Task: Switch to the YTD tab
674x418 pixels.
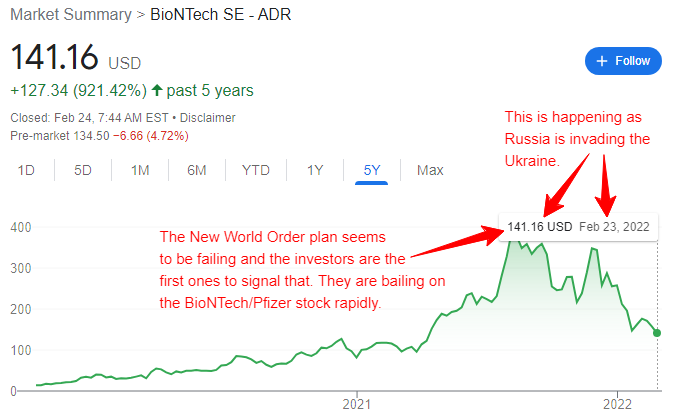Action: 255,170
